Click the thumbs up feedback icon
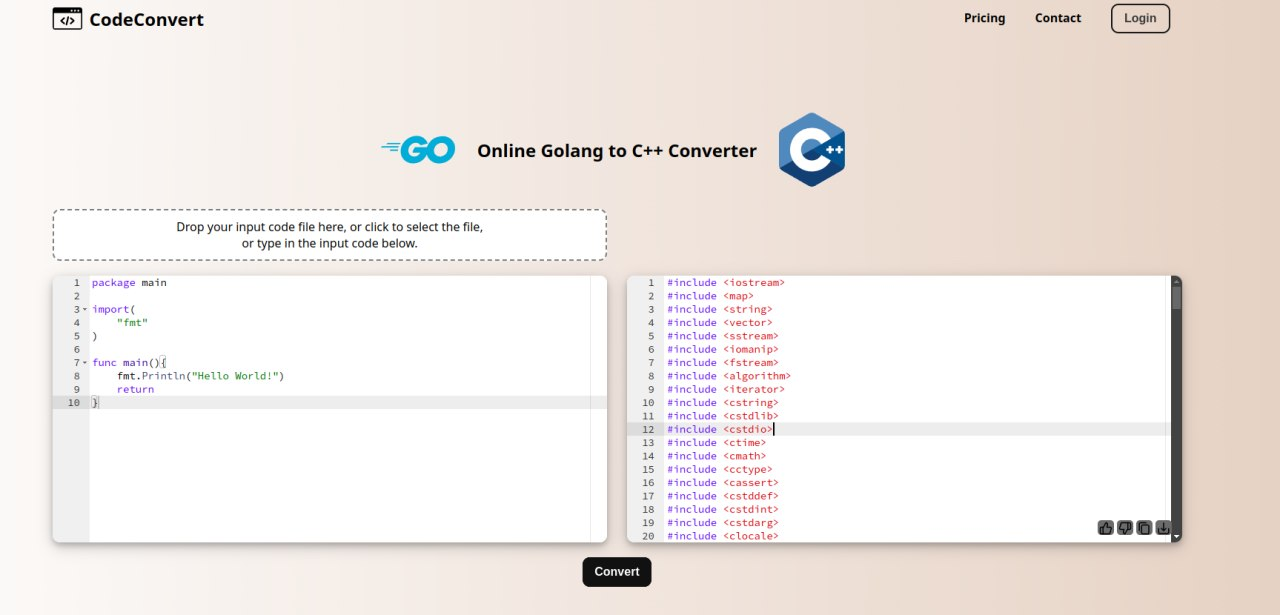Image resolution: width=1280 pixels, height=615 pixels. (x=1105, y=528)
